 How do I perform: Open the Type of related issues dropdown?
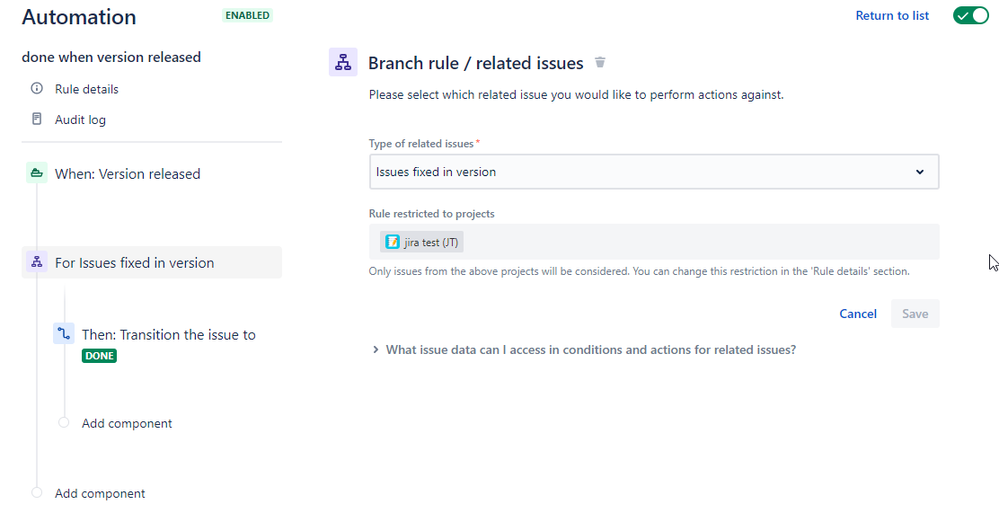(653, 172)
